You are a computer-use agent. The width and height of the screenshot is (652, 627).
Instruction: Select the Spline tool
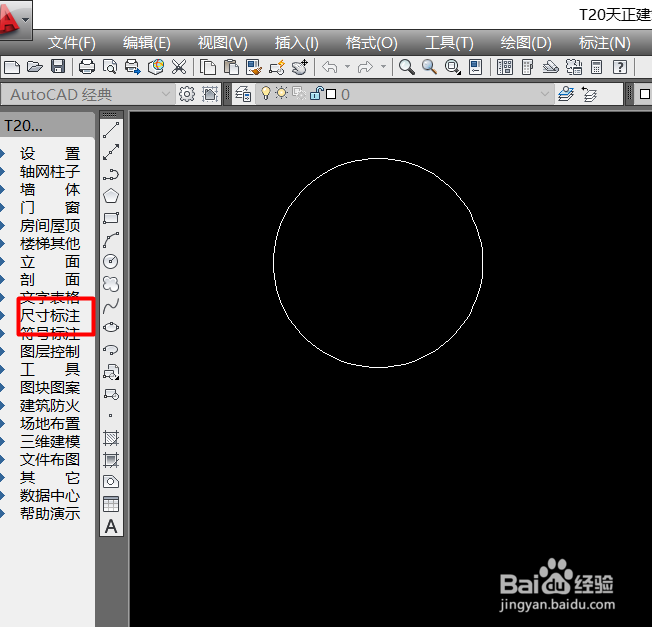tap(111, 306)
